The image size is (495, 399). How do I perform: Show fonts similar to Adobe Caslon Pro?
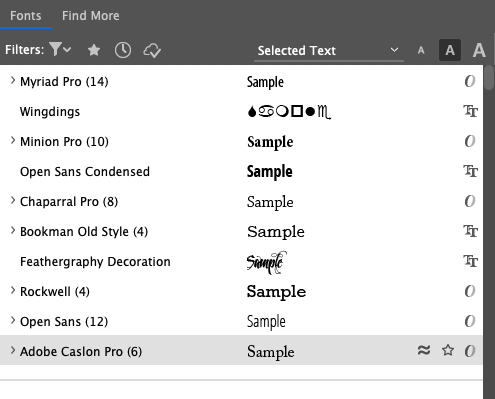click(424, 350)
